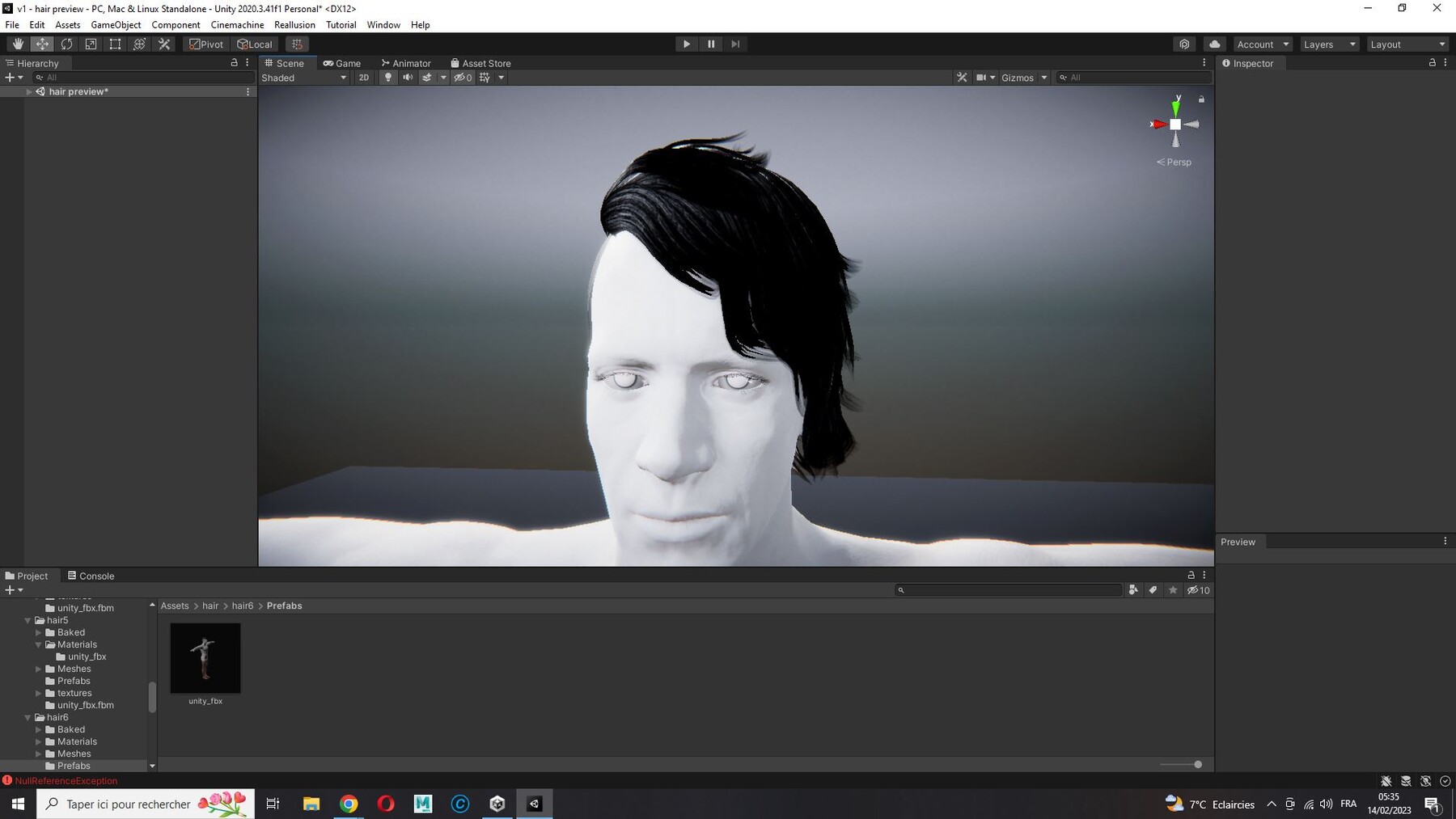Open Collab services icon
This screenshot has height=819, width=1456.
1184,44
